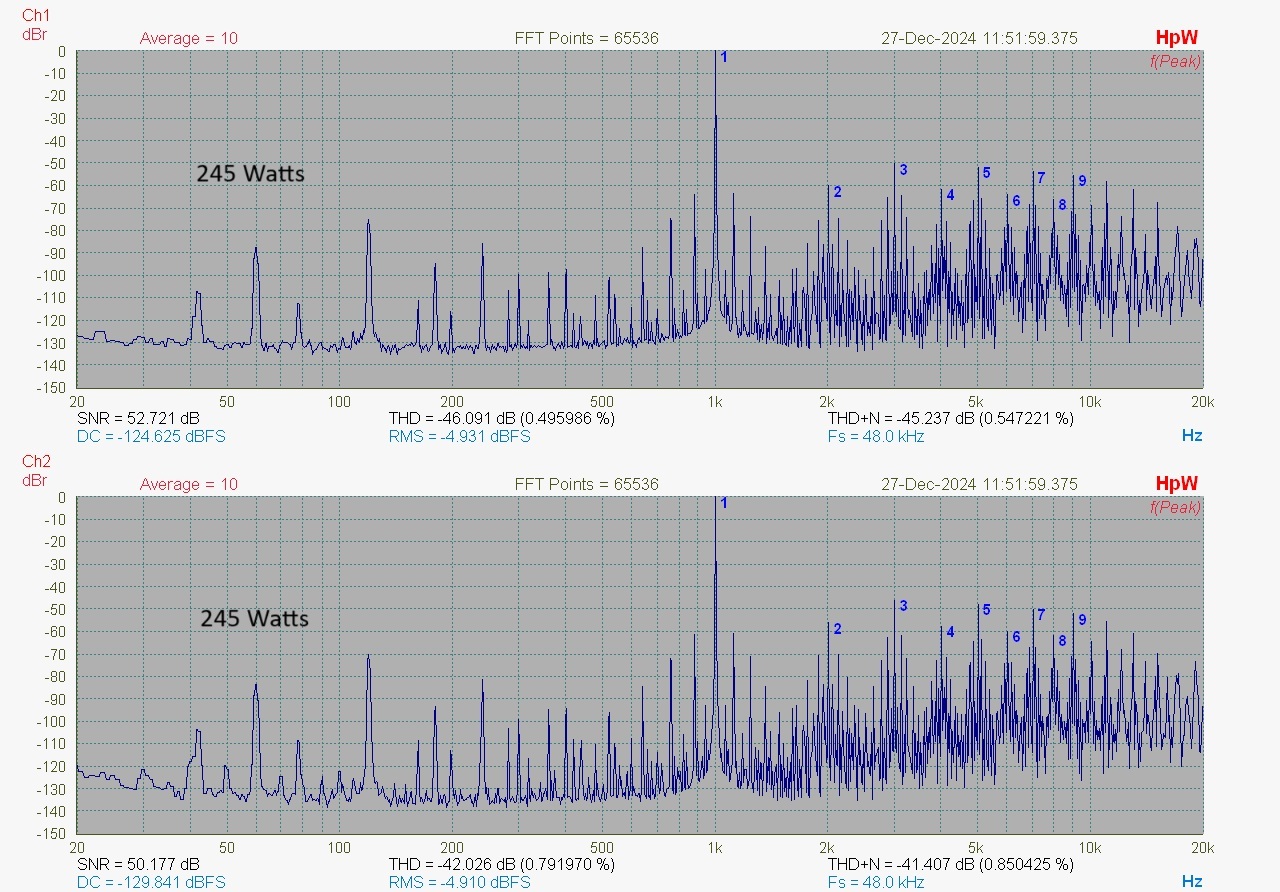1280x892 pixels.
Task: Select "FFT Points = 65536" above Ch2 chart
Action: [587, 484]
